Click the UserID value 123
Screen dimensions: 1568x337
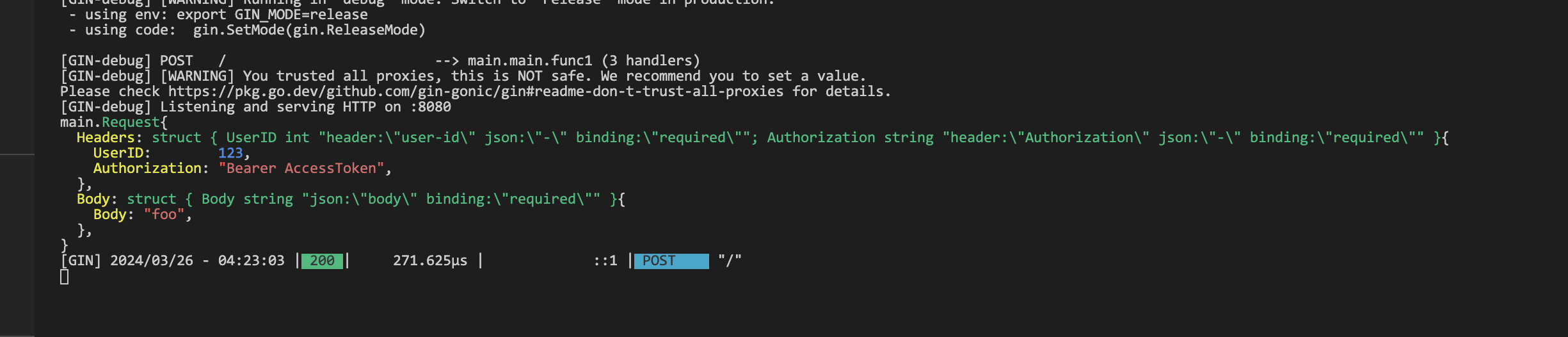(x=230, y=153)
